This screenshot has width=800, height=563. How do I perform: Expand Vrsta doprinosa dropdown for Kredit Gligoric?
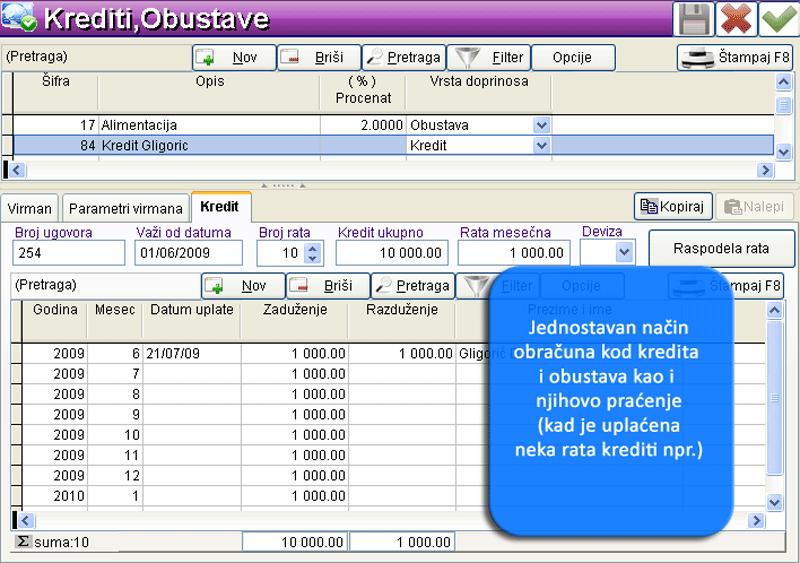coord(542,146)
